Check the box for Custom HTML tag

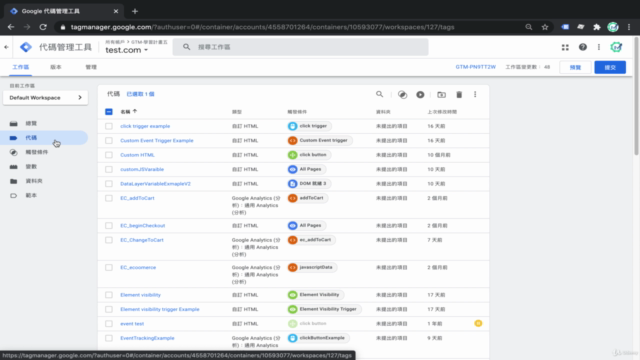[x=109, y=155]
